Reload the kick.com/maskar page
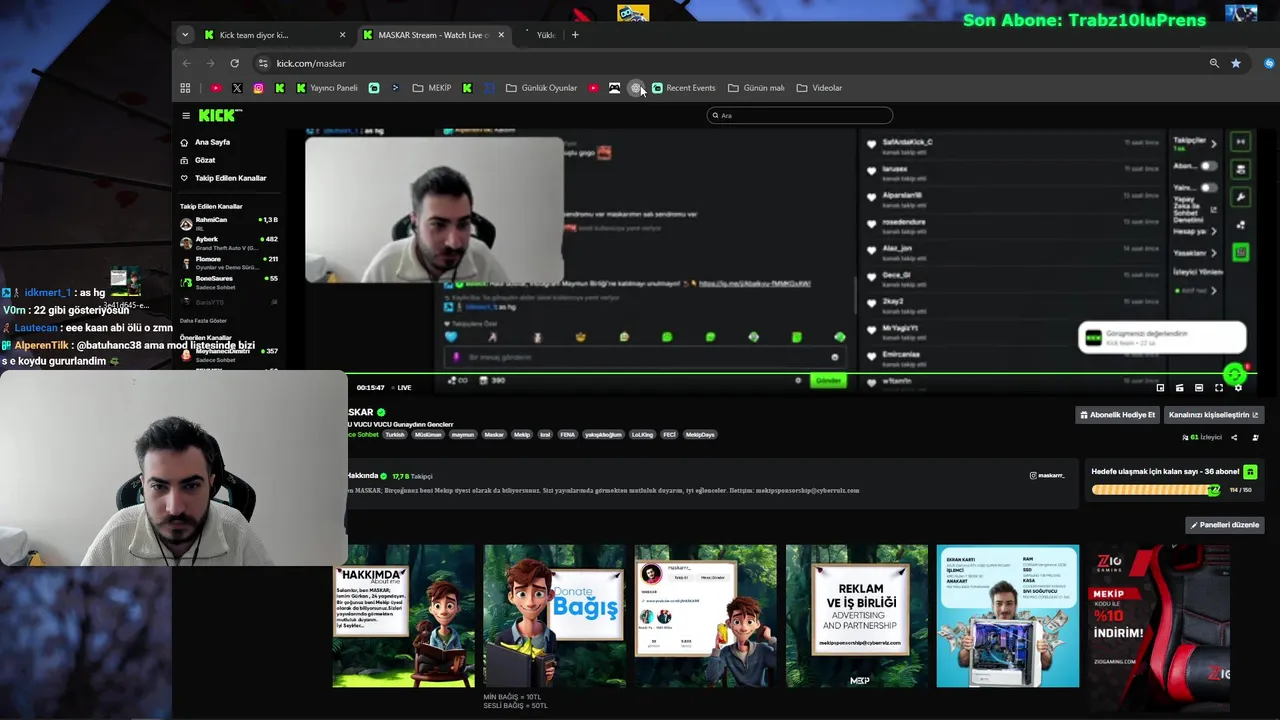Screen dimensions: 1280x720 tap(235, 63)
